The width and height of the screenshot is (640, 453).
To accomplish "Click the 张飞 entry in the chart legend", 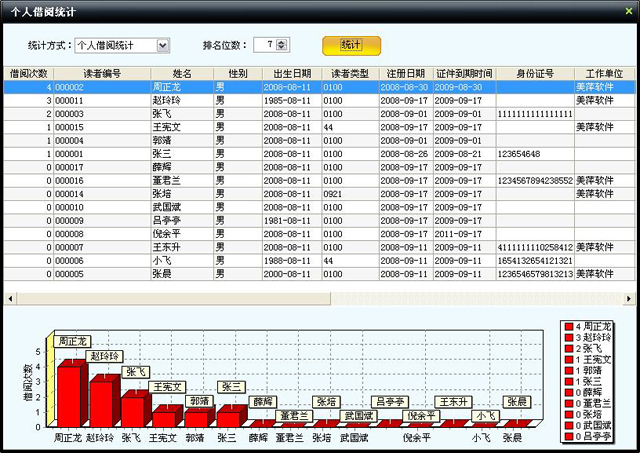I will point(593,349).
